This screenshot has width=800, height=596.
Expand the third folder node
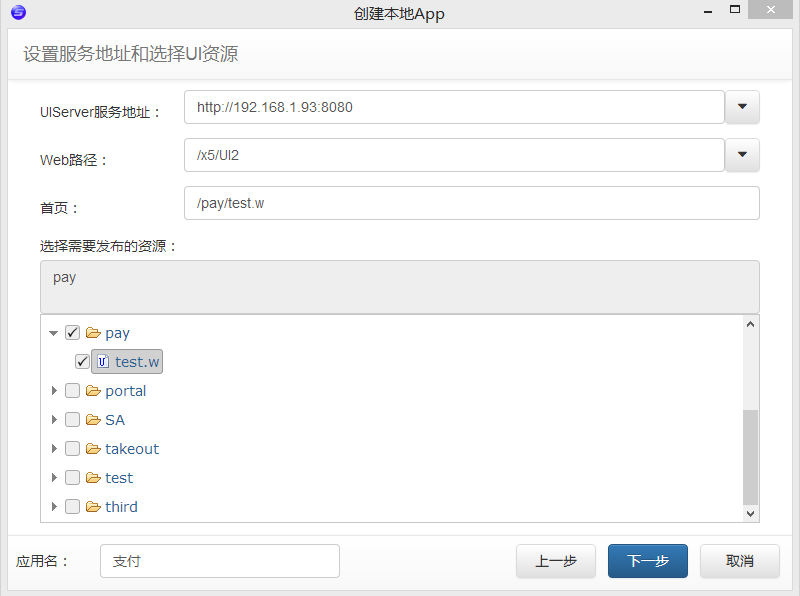[x=54, y=507]
